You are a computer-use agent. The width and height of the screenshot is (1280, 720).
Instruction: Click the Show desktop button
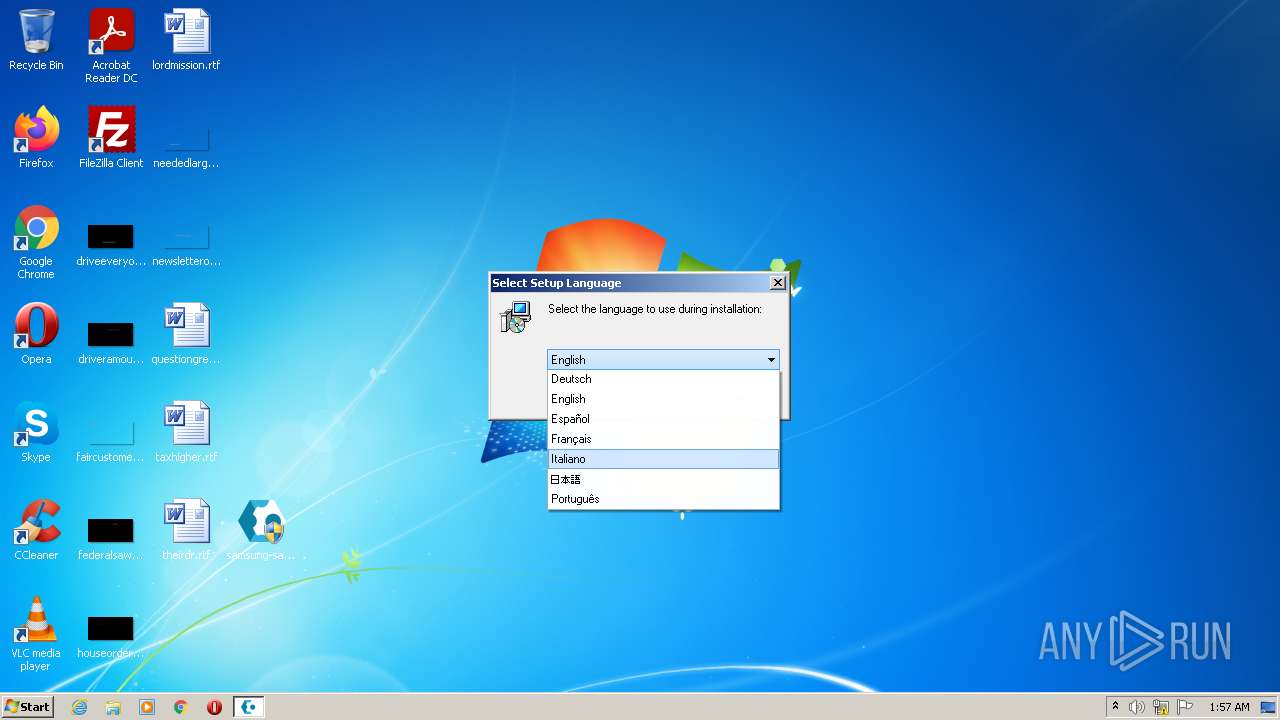click(1270, 707)
